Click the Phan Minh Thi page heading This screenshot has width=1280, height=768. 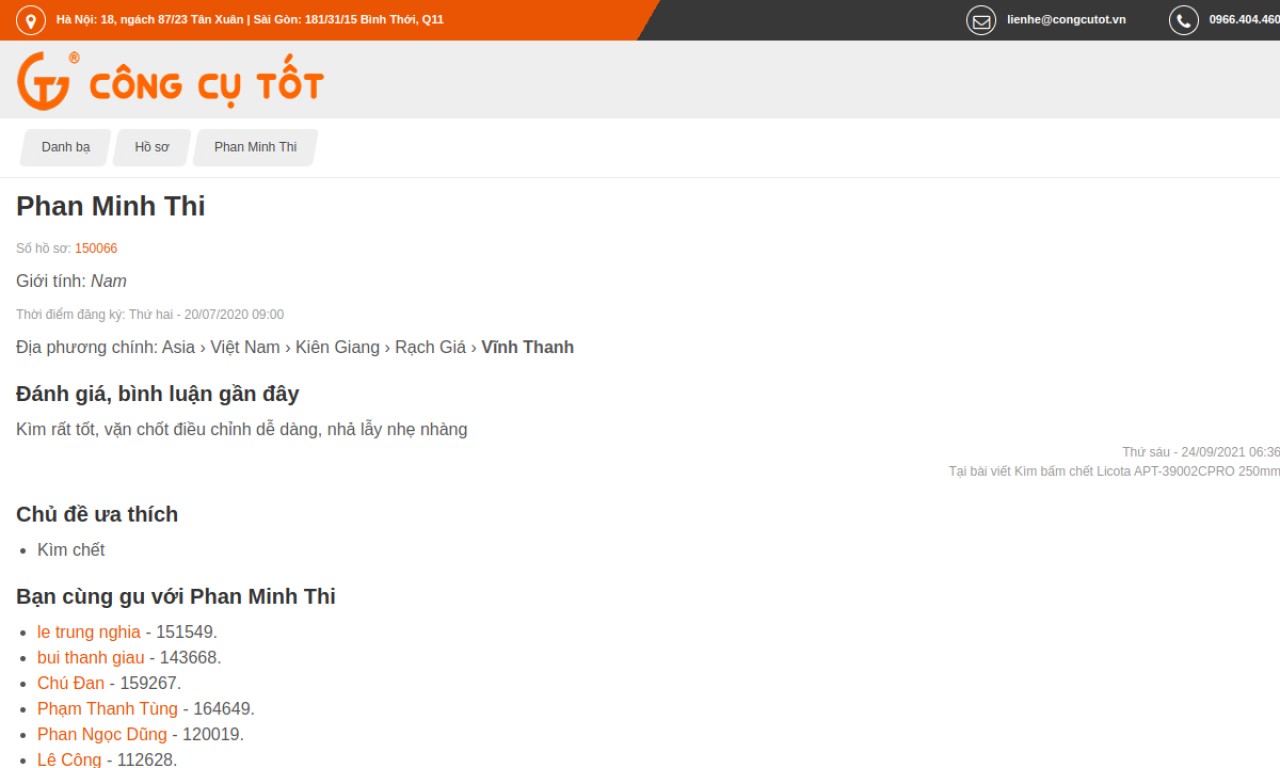pos(111,206)
